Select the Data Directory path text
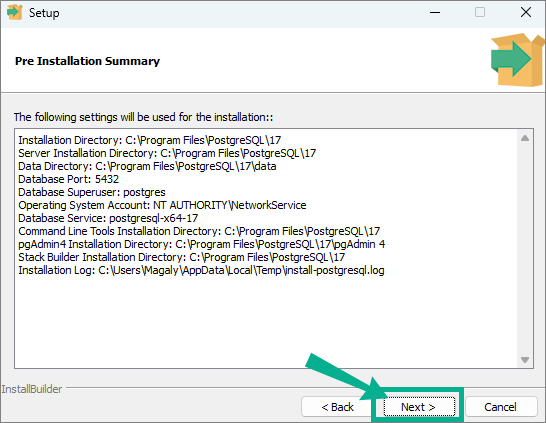 point(186,166)
